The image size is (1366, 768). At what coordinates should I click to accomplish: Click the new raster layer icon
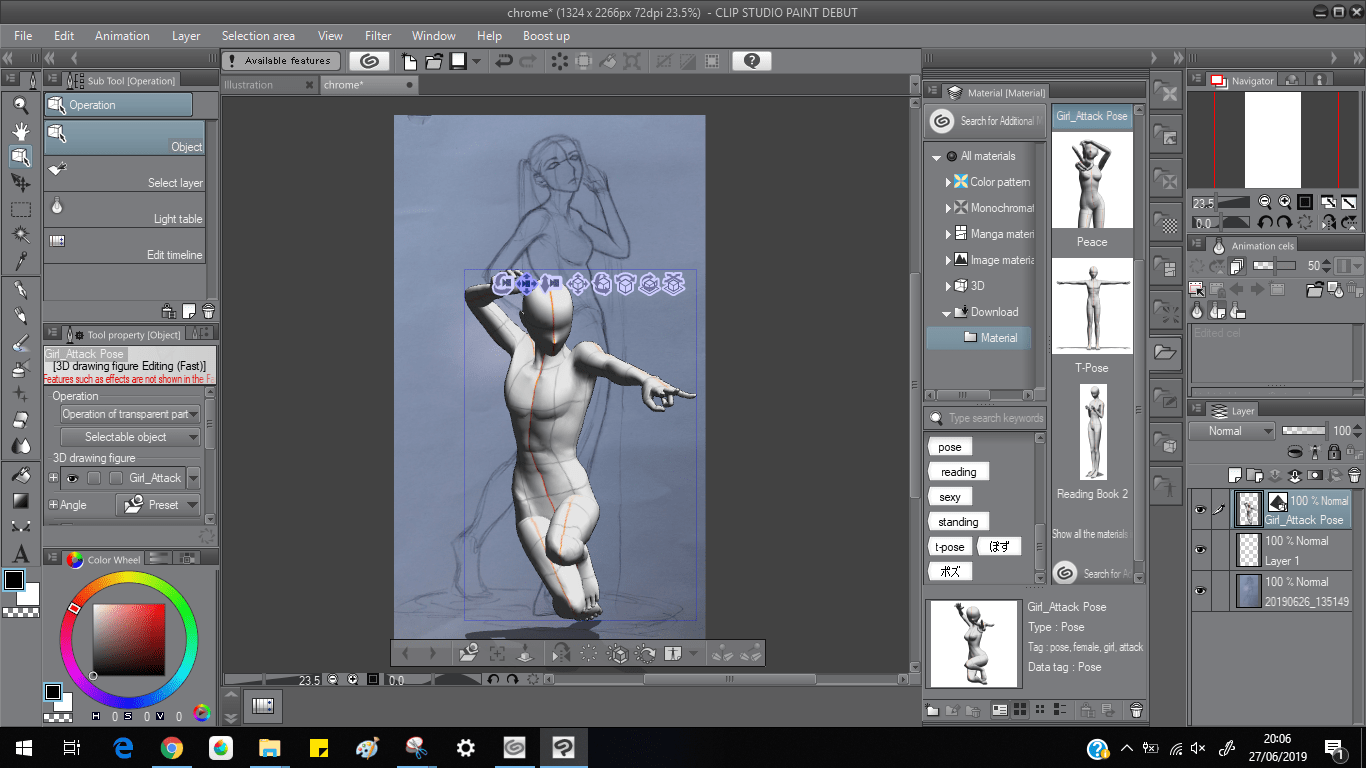point(1236,475)
